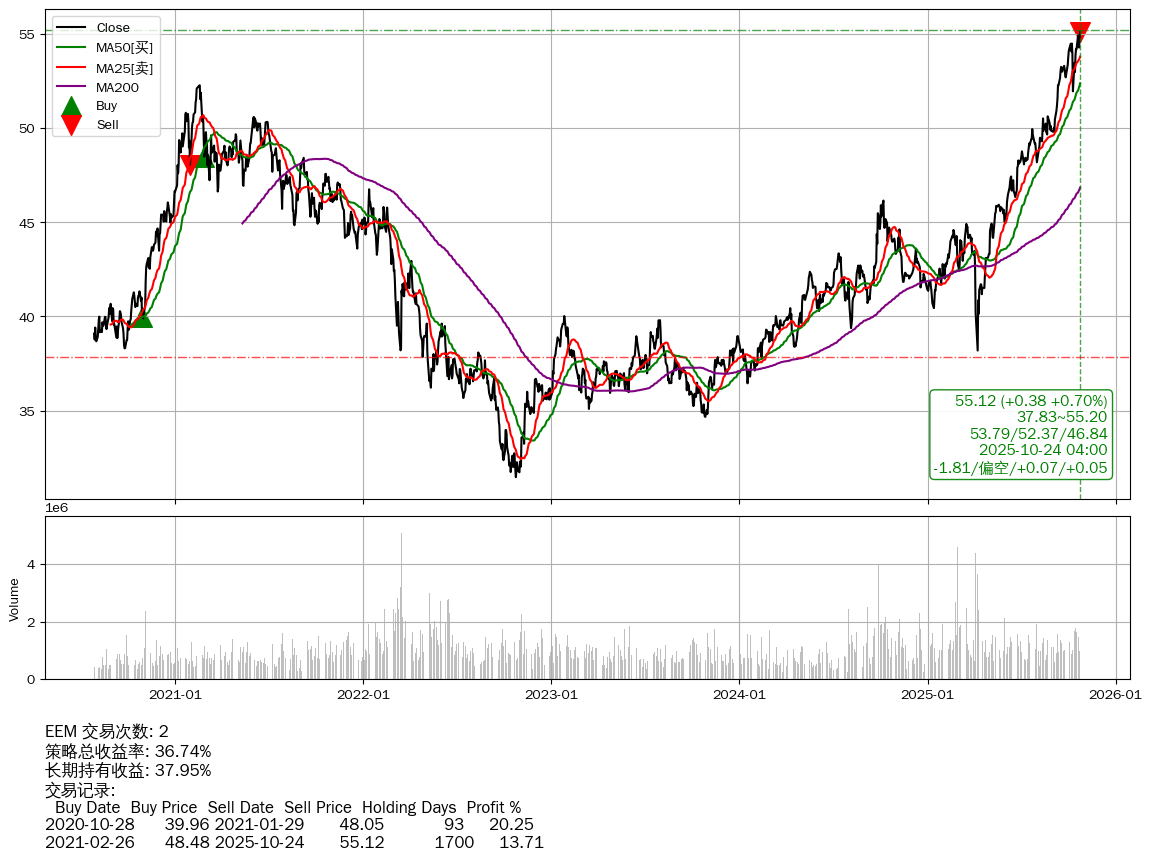Click the green Buy triangle in legend
Image resolution: width=1152 pixels, height=860 pixels.
tap(71, 106)
